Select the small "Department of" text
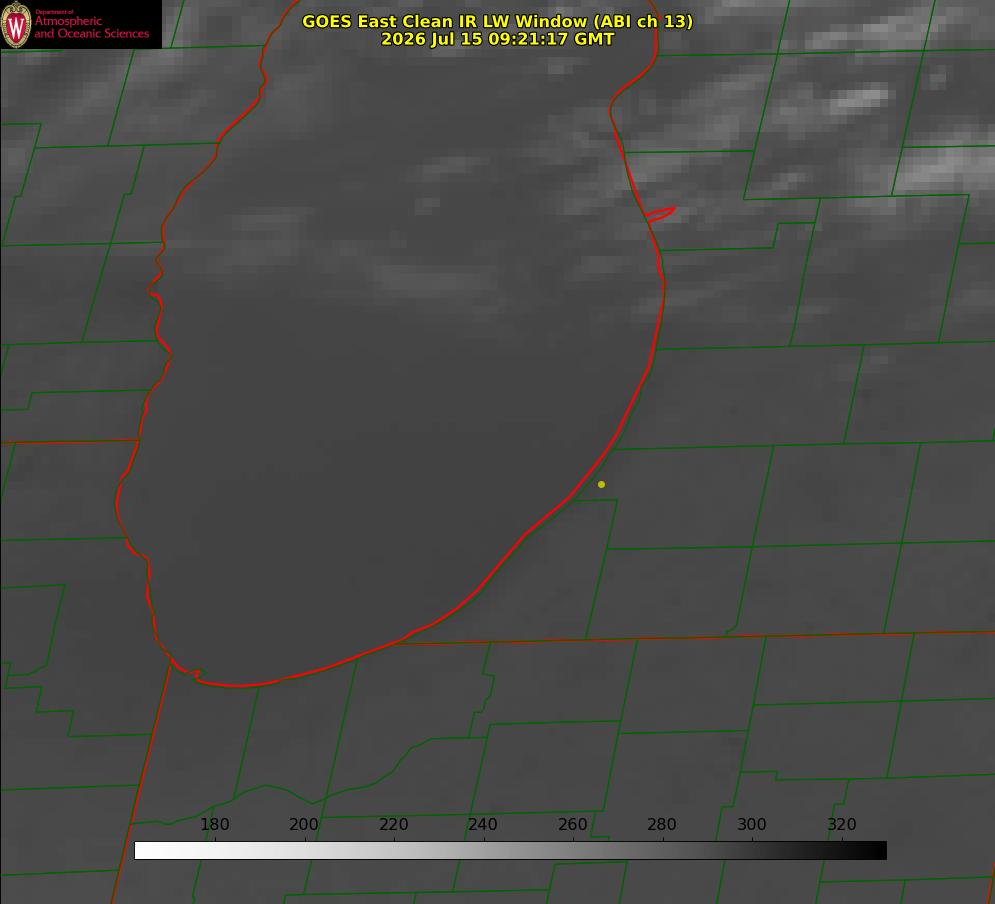 [54, 12]
